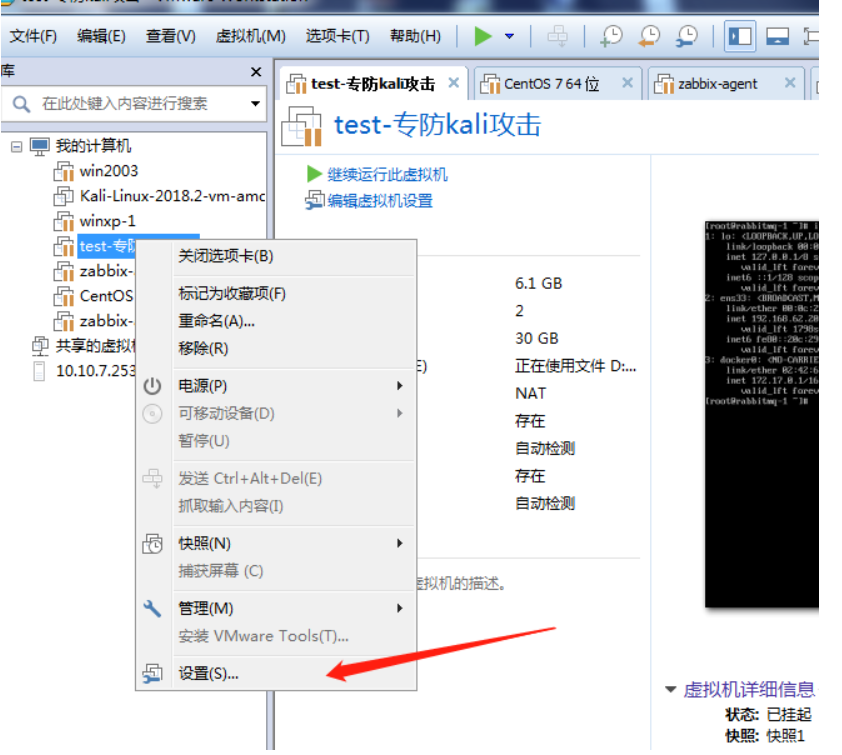This screenshot has width=842, height=755.
Task: Open the 文件(F) menu
Action: click(x=33, y=36)
